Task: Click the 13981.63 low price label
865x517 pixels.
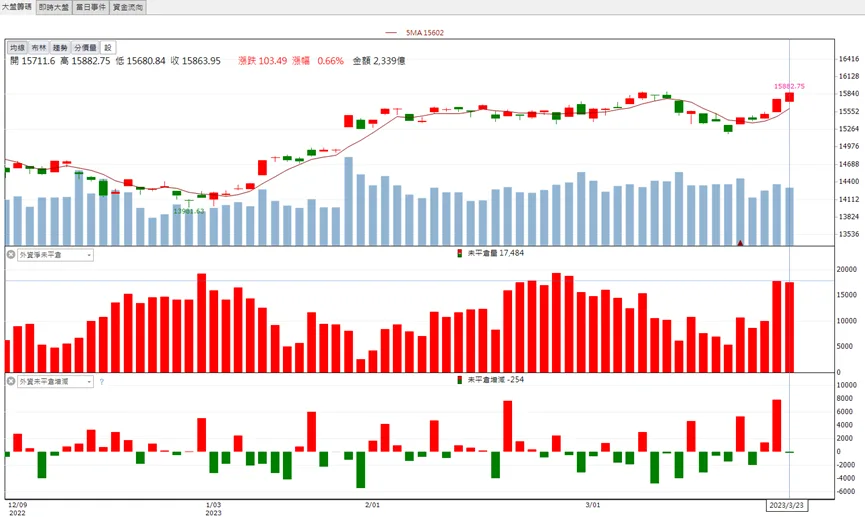Action: [x=189, y=211]
